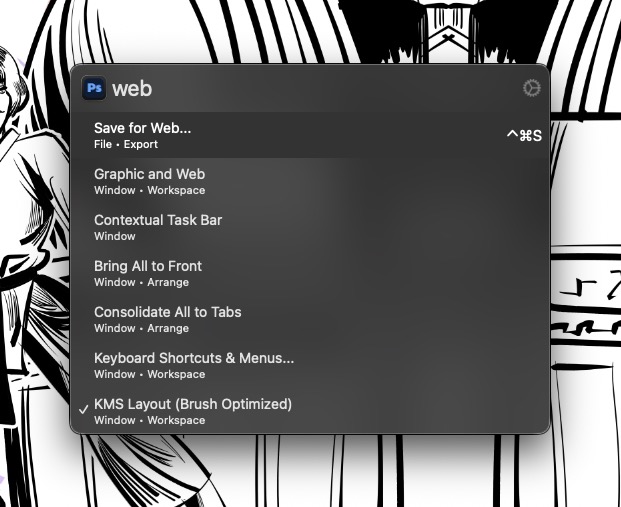Choose the Graphic and Web workspace
621x507 pixels.
coord(149,174)
